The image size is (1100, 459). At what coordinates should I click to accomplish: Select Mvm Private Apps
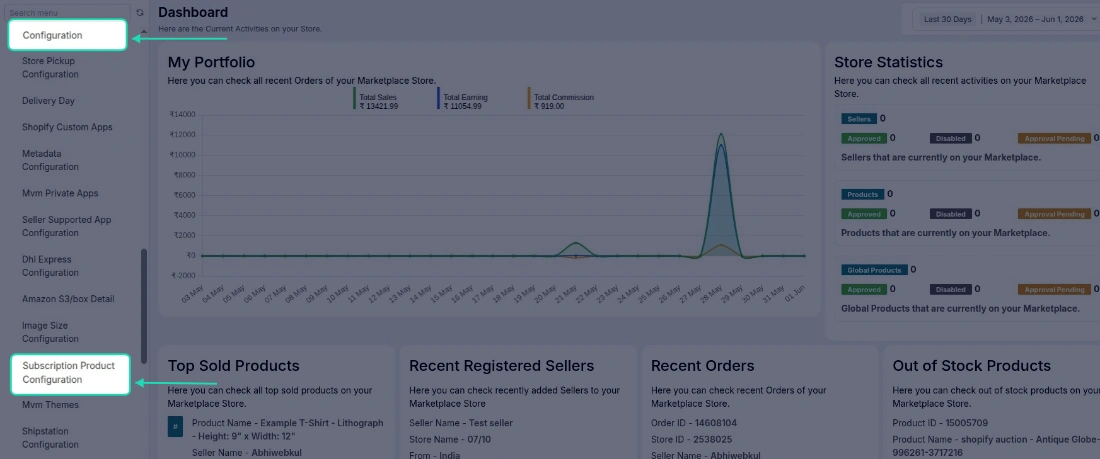point(60,193)
